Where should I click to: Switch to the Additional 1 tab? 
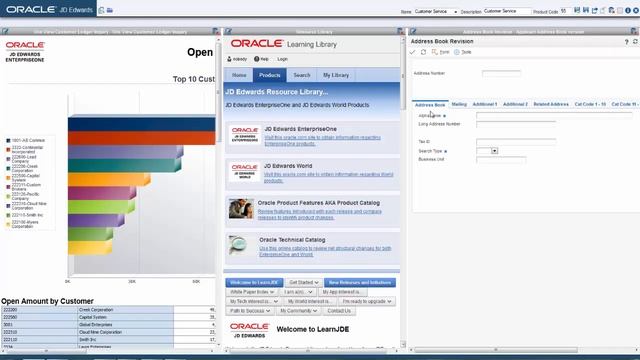(x=484, y=104)
